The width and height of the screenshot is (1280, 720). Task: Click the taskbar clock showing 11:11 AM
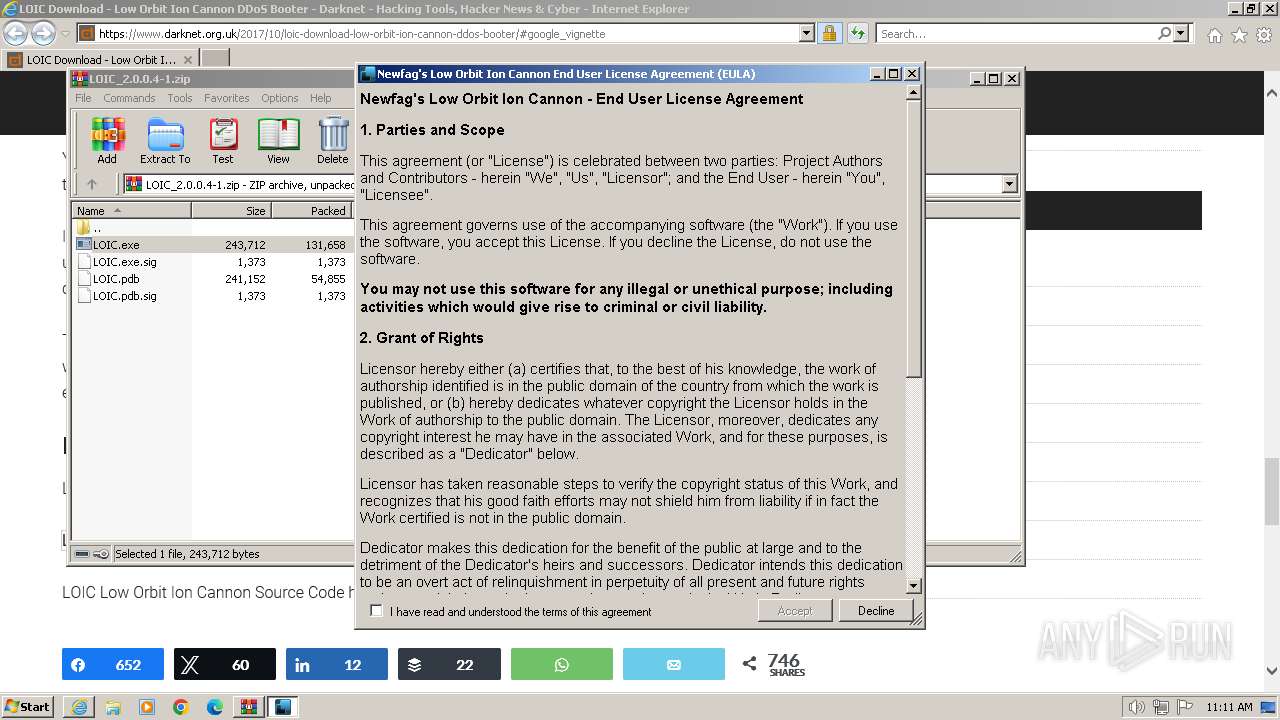click(x=1229, y=707)
